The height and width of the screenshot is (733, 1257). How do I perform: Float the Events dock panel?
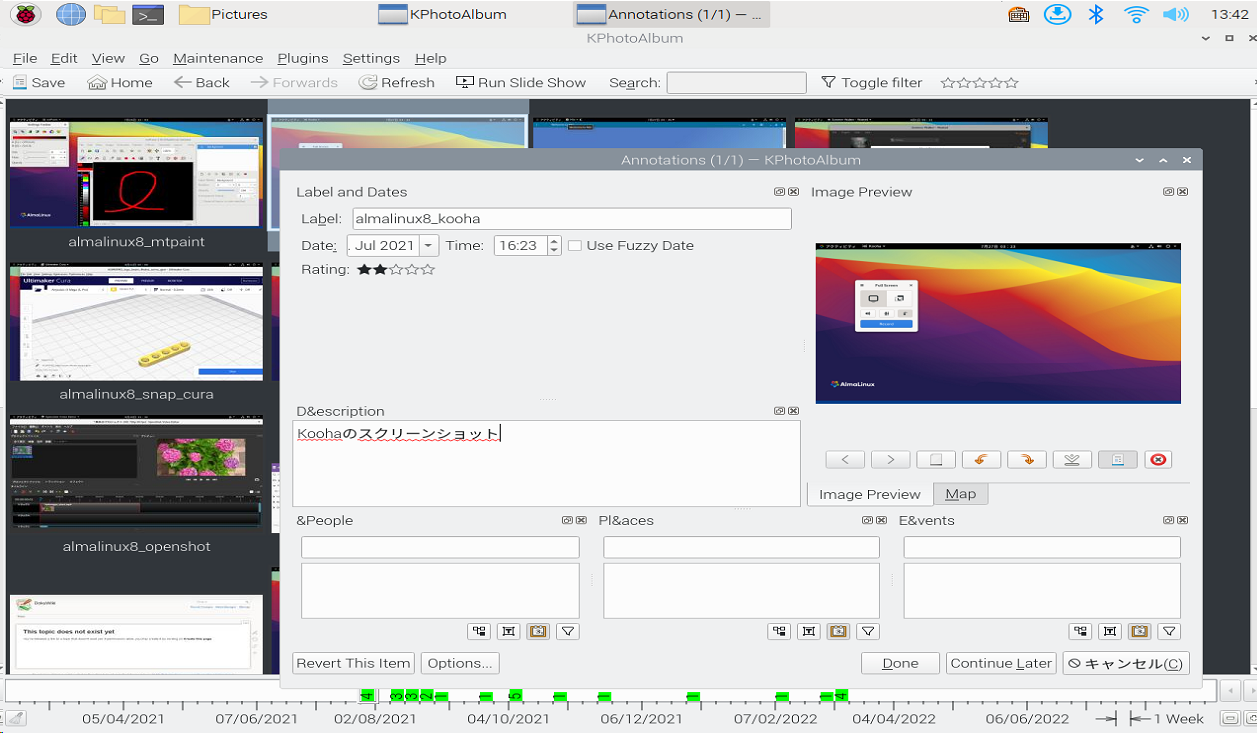click(1168, 520)
